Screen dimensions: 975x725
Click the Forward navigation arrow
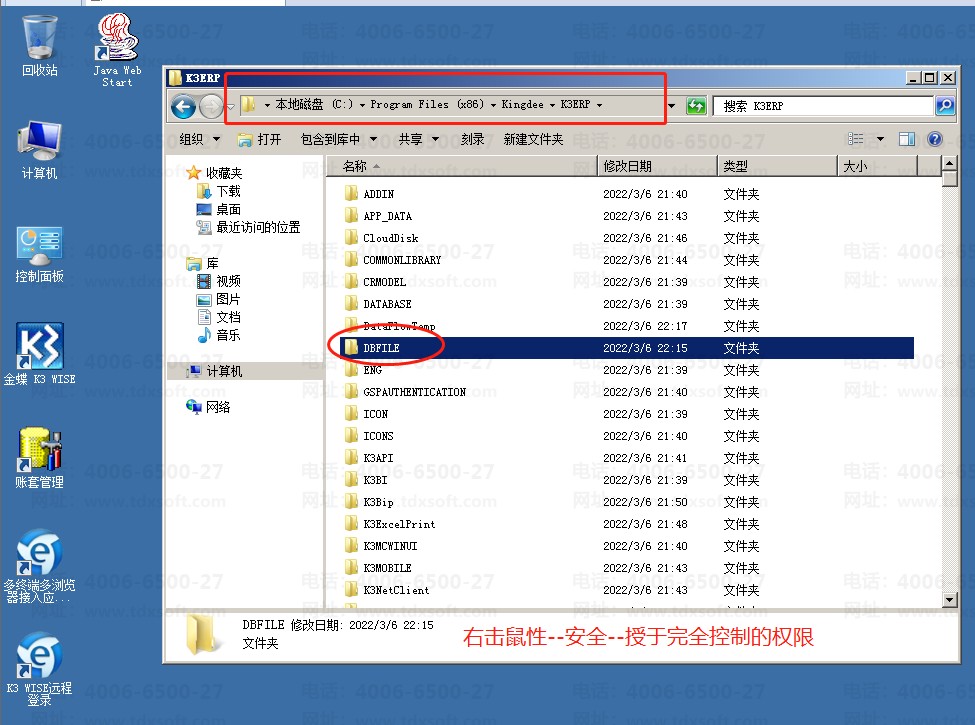click(211, 107)
